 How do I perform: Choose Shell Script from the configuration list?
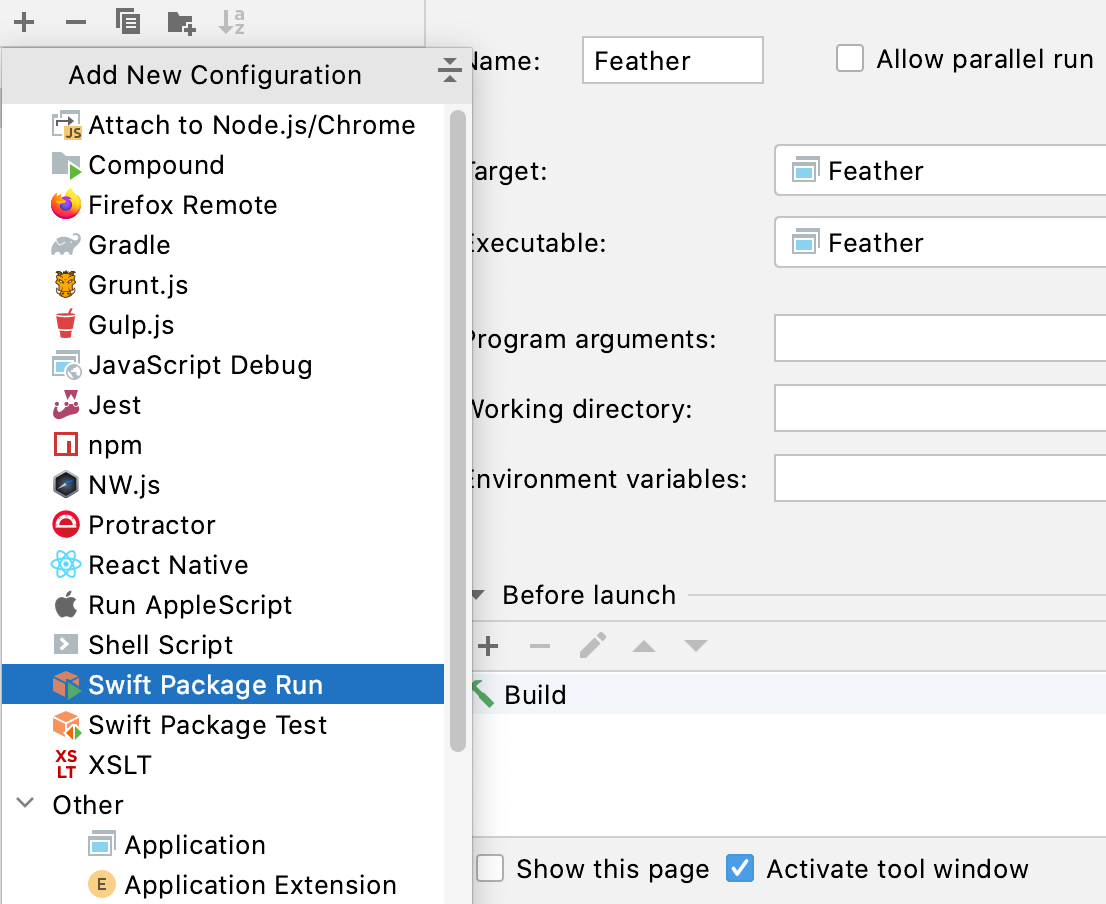pos(160,645)
